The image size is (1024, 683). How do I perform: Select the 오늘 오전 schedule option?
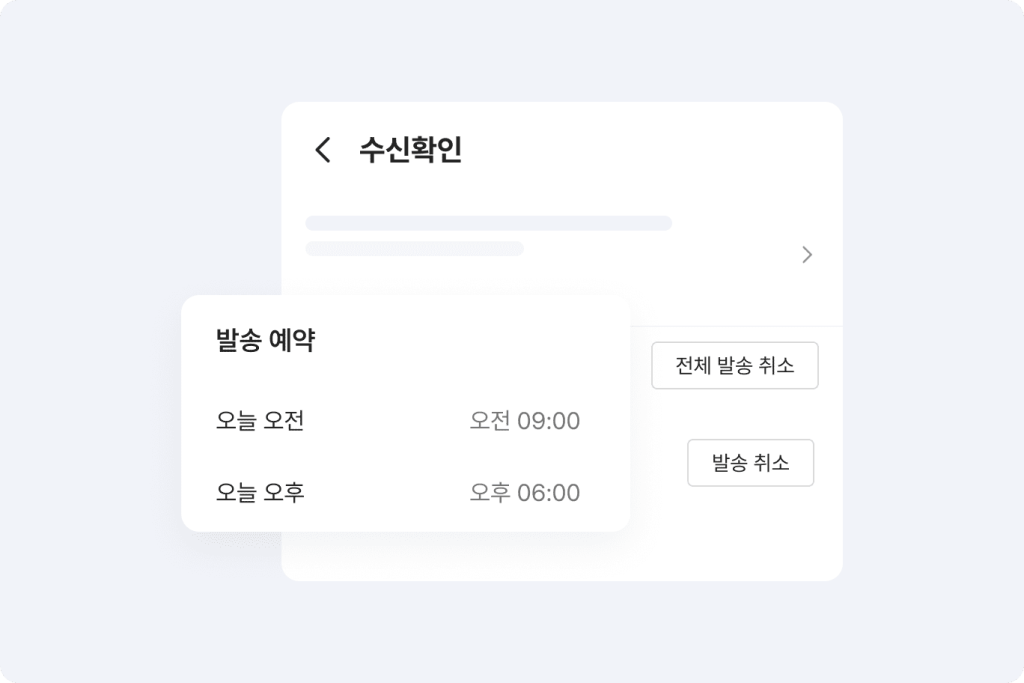click(x=260, y=421)
